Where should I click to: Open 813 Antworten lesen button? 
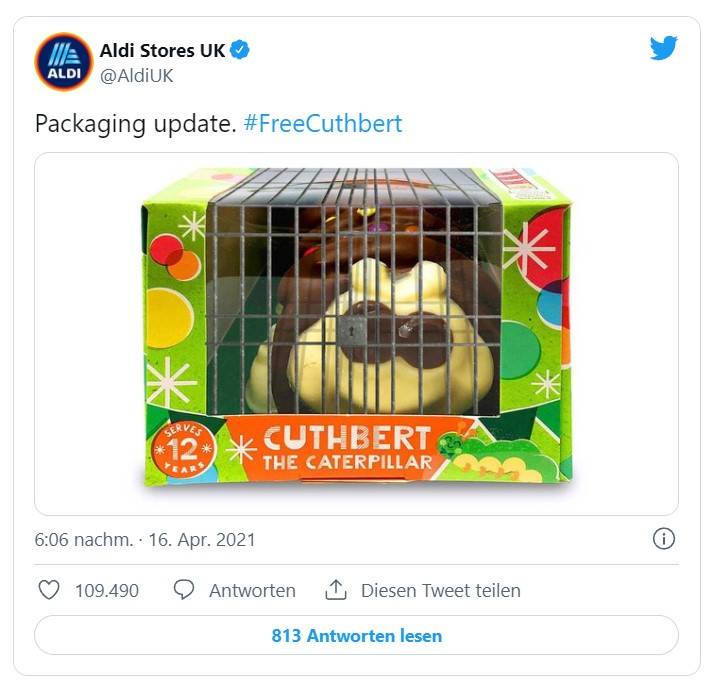(356, 635)
